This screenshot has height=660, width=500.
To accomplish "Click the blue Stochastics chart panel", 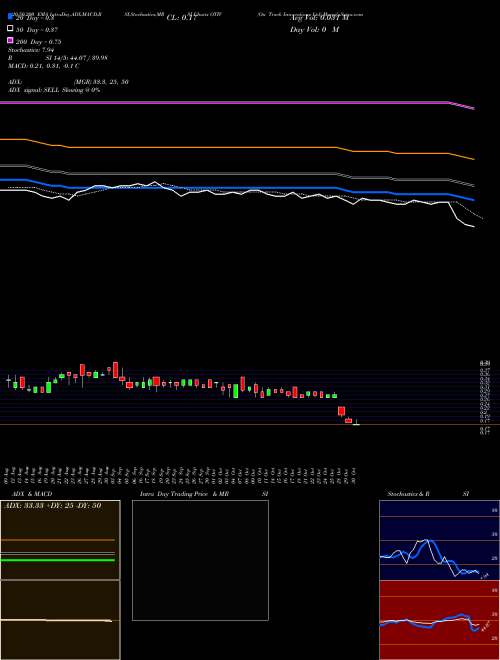I will click(439, 540).
